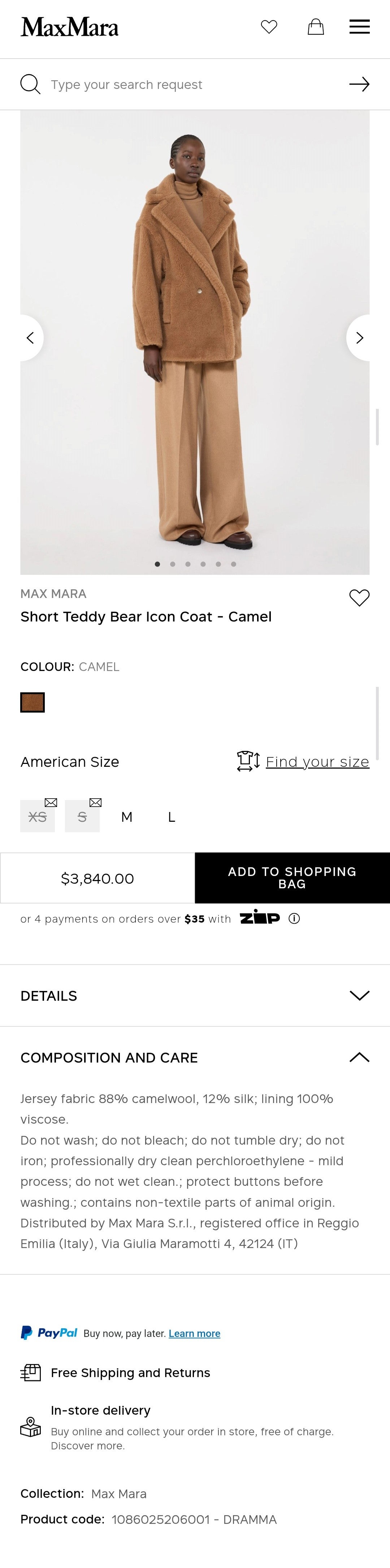Click Add to Shopping Bag

(292, 878)
